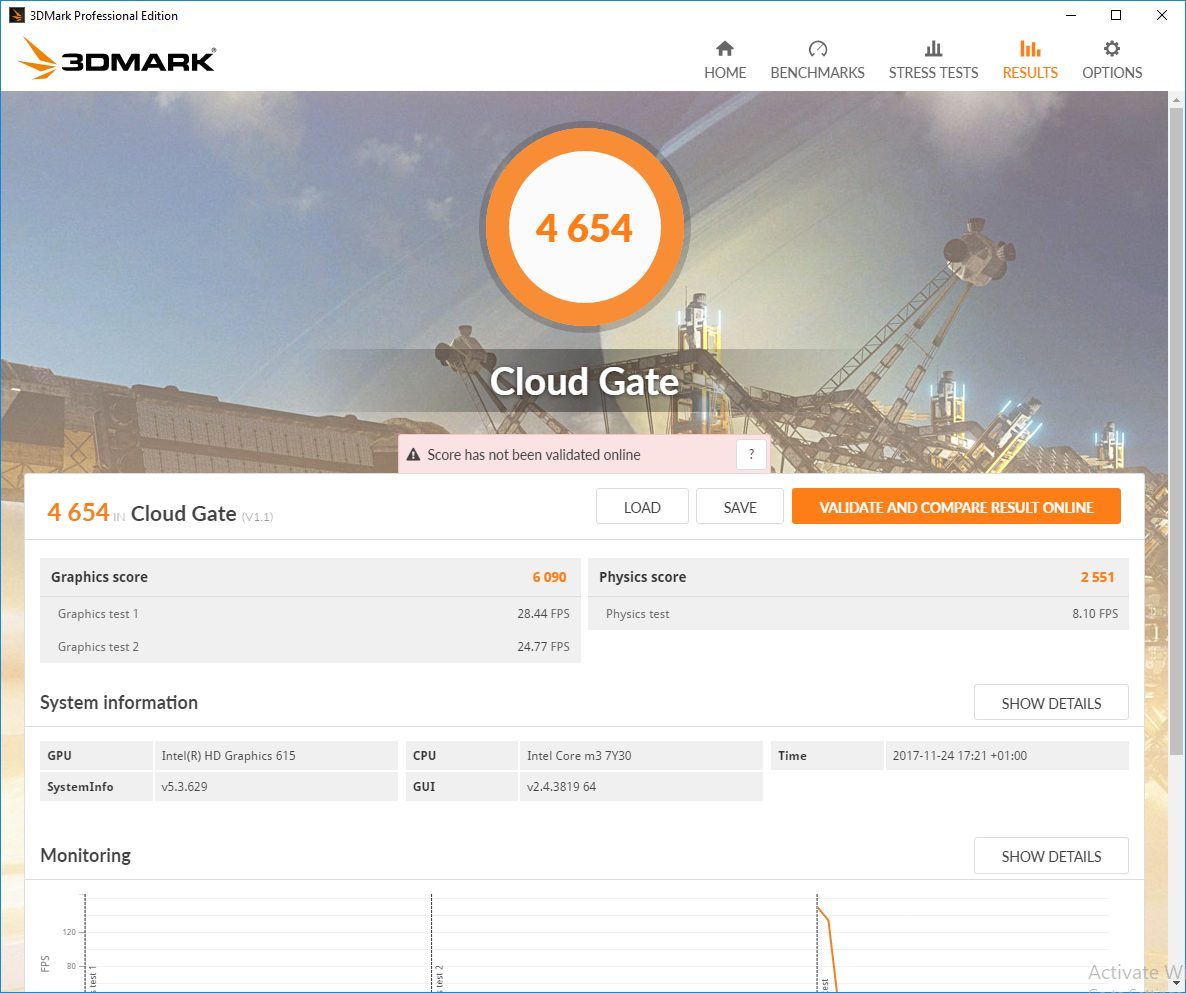This screenshot has height=993, width=1186.
Task: Validate and compare result online
Action: tap(956, 507)
